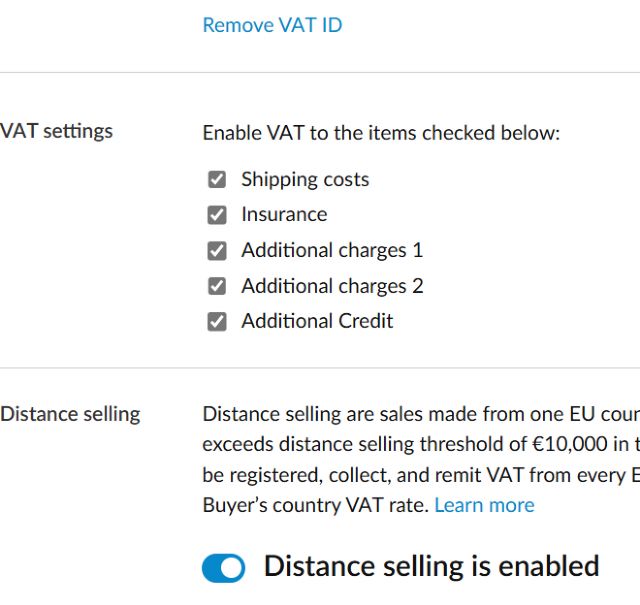Viewport: 640px width, 605px height.
Task: Open the Learn more link
Action: point(484,505)
